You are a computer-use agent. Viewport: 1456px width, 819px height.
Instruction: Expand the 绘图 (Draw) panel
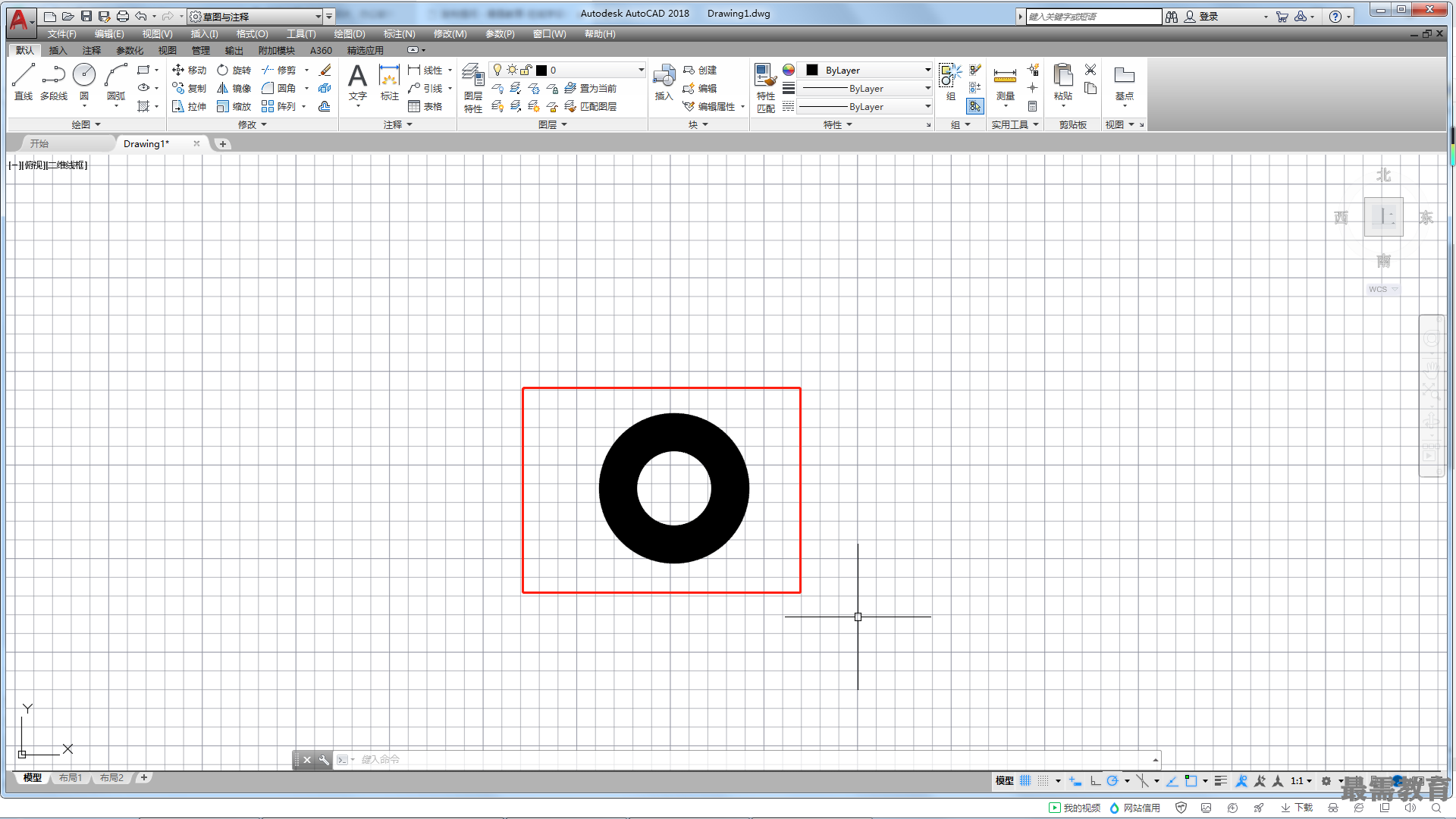click(x=86, y=124)
